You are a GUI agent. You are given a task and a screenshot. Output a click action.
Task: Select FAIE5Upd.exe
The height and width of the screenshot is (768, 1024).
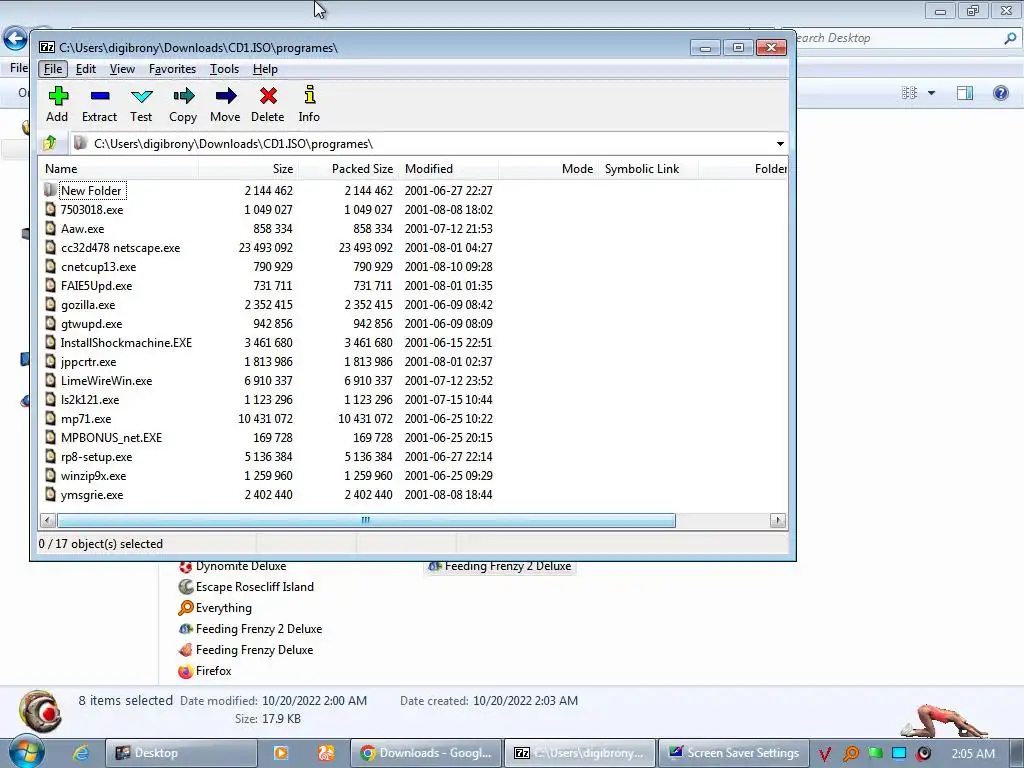pyautogui.click(x=97, y=285)
